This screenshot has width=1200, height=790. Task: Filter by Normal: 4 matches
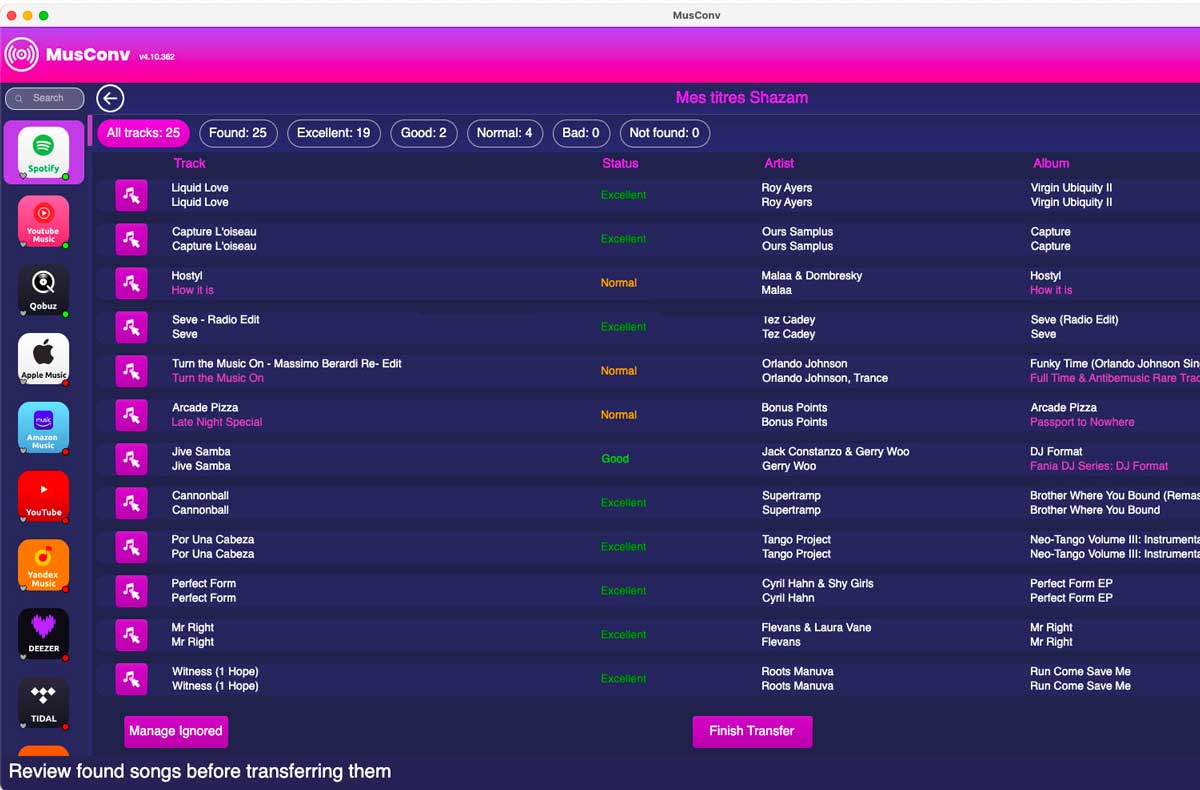click(x=505, y=133)
